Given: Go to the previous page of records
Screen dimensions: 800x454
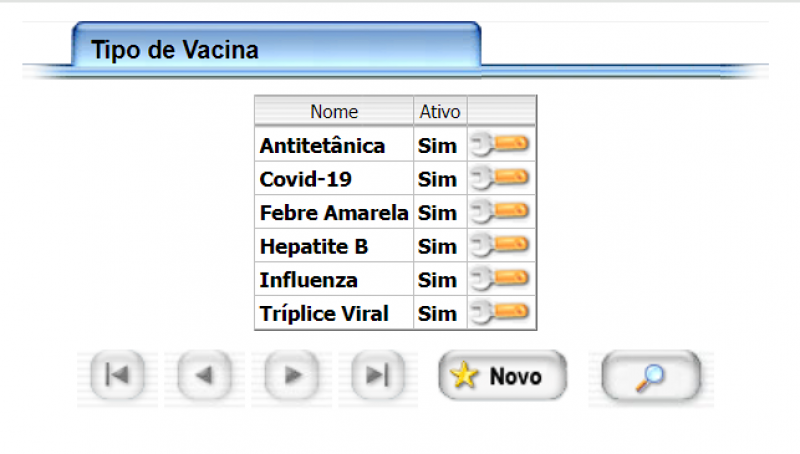Looking at the screenshot, I should coord(204,376).
